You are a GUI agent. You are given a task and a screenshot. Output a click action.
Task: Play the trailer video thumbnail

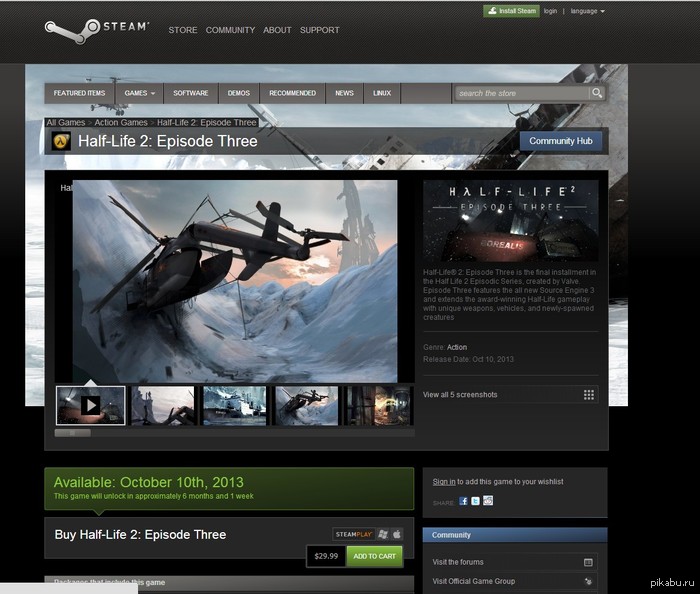(x=91, y=405)
